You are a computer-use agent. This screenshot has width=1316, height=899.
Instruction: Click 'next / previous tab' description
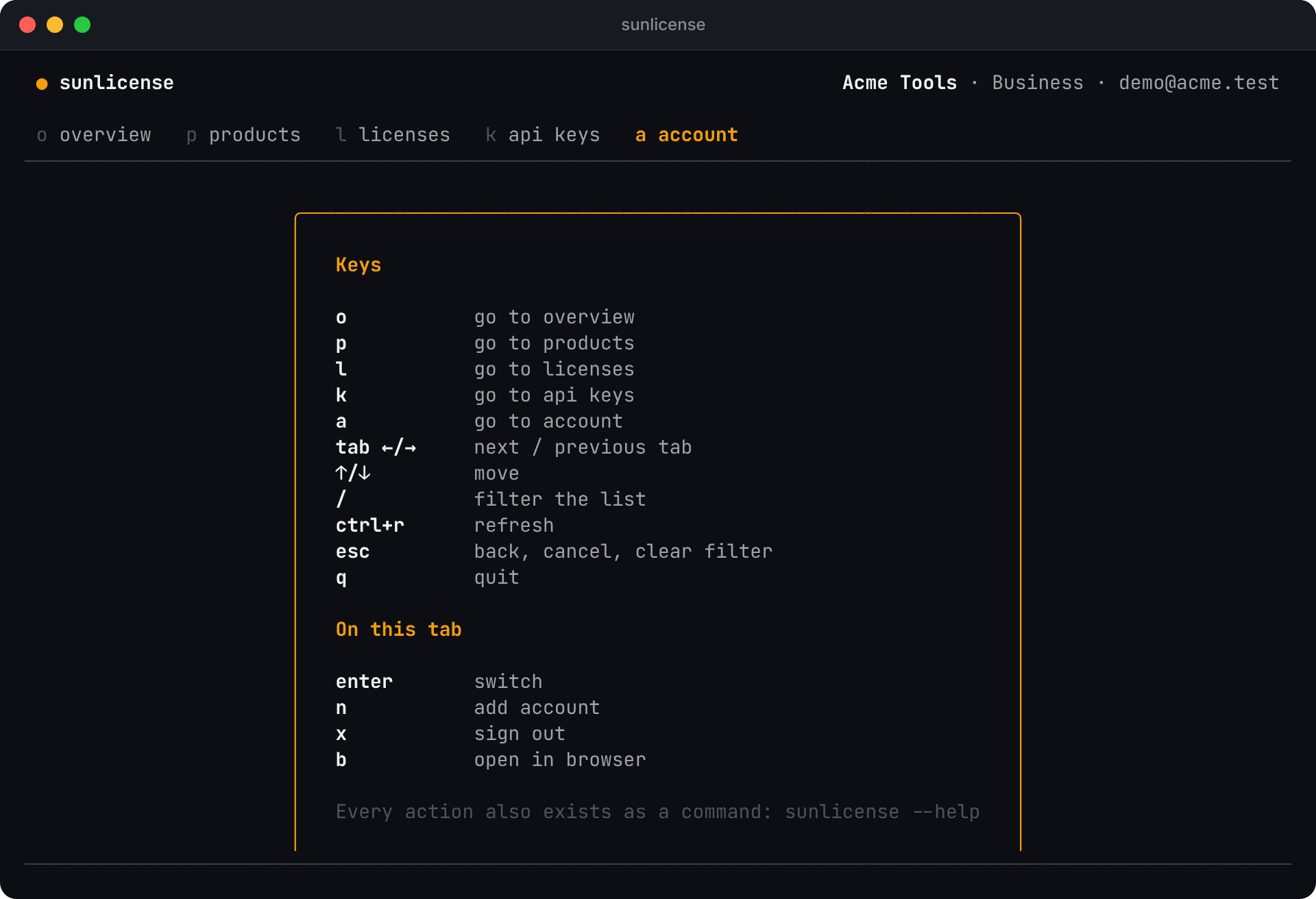pos(583,447)
